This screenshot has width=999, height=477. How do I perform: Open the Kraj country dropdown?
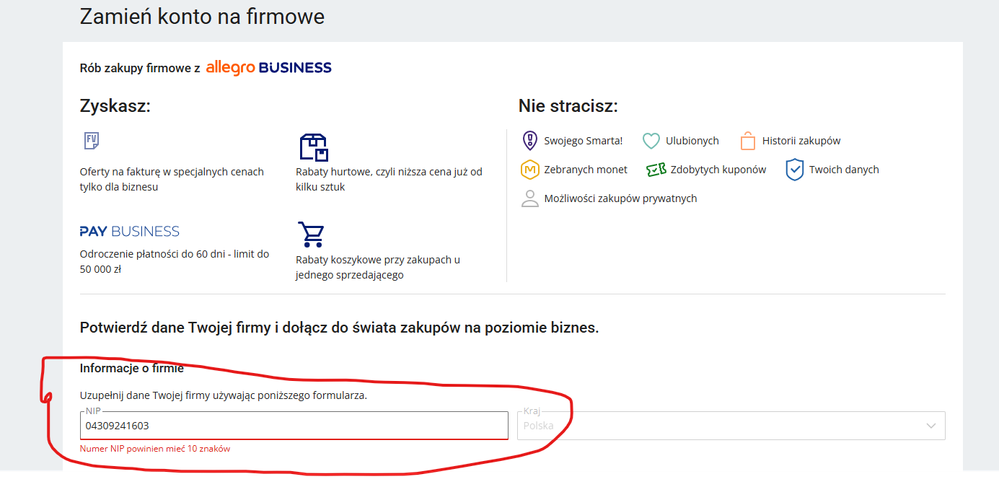(731, 425)
